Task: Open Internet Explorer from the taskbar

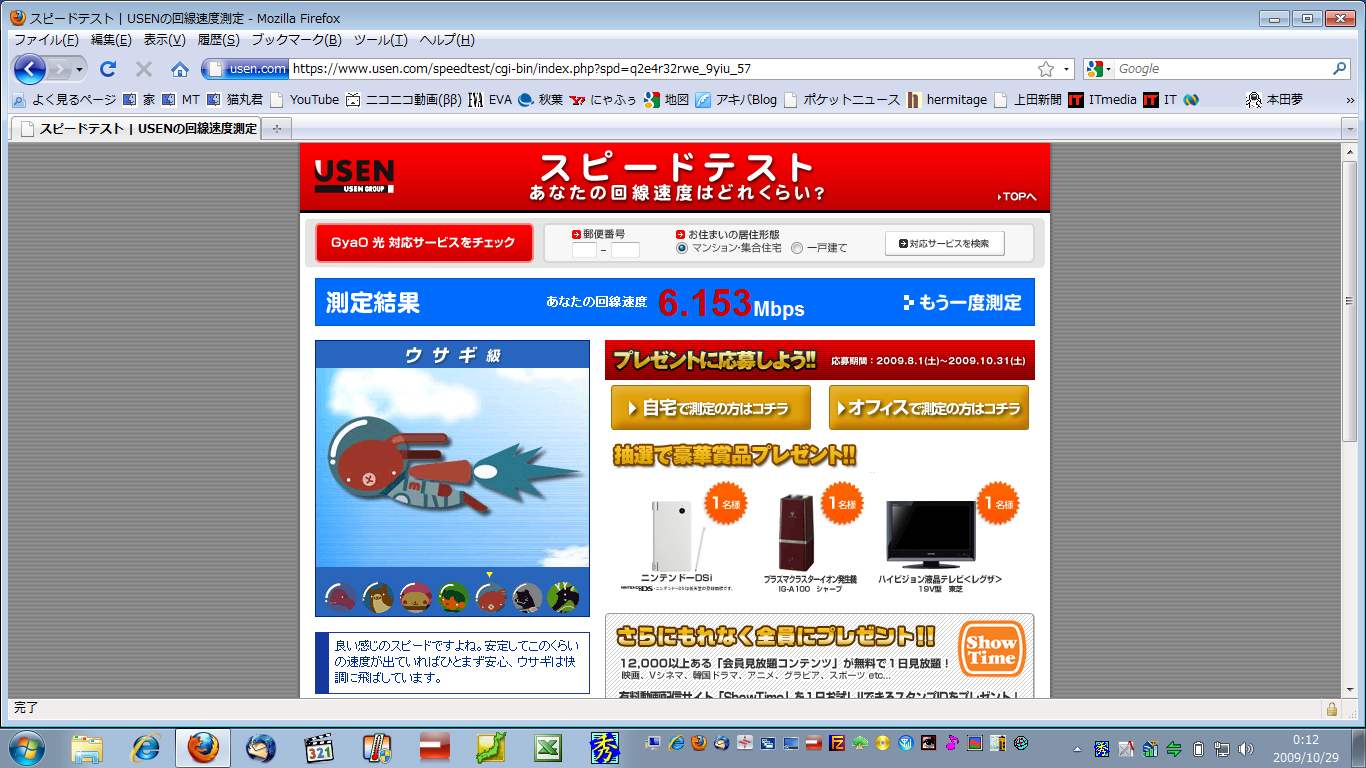Action: pyautogui.click(x=146, y=747)
